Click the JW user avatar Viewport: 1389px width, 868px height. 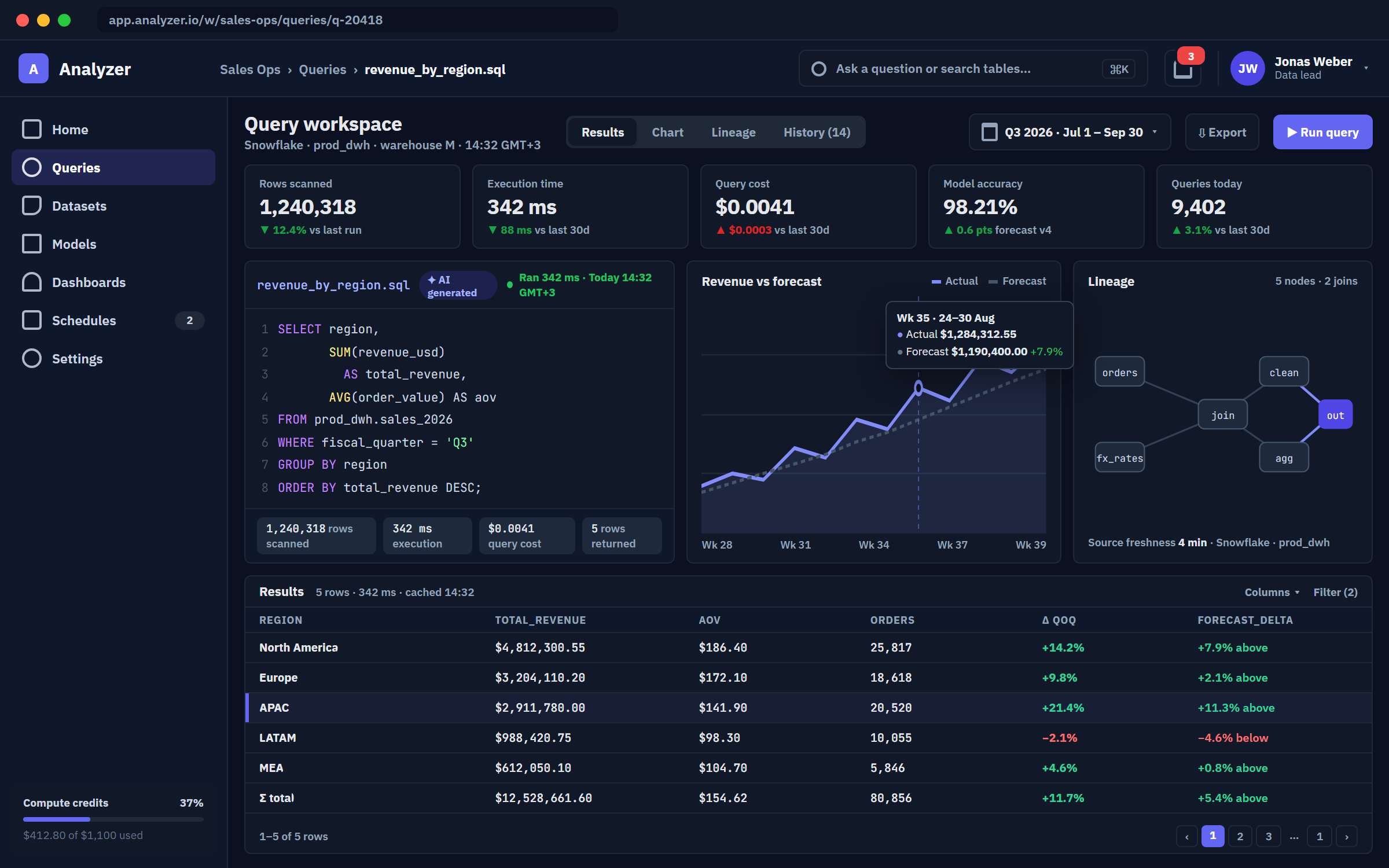point(1247,68)
